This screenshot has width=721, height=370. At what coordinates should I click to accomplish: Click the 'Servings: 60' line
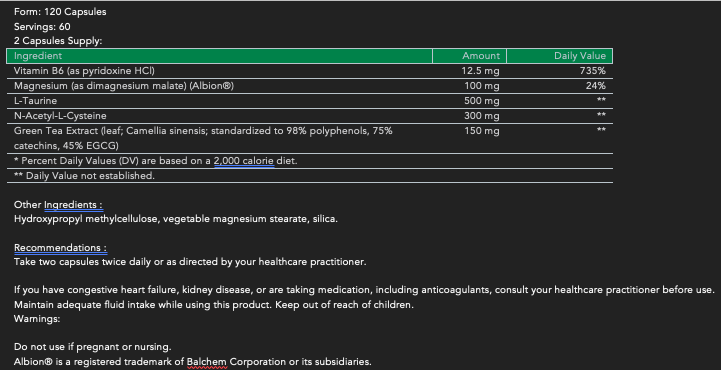pos(42,27)
